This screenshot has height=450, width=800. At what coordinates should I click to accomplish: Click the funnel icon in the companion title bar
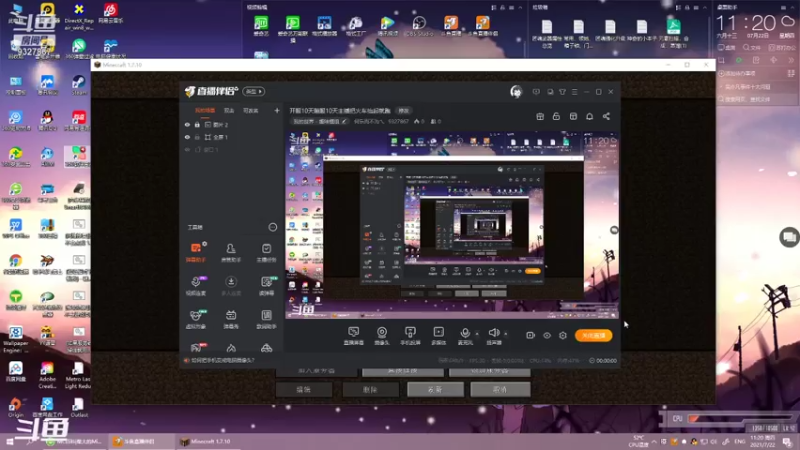562,92
